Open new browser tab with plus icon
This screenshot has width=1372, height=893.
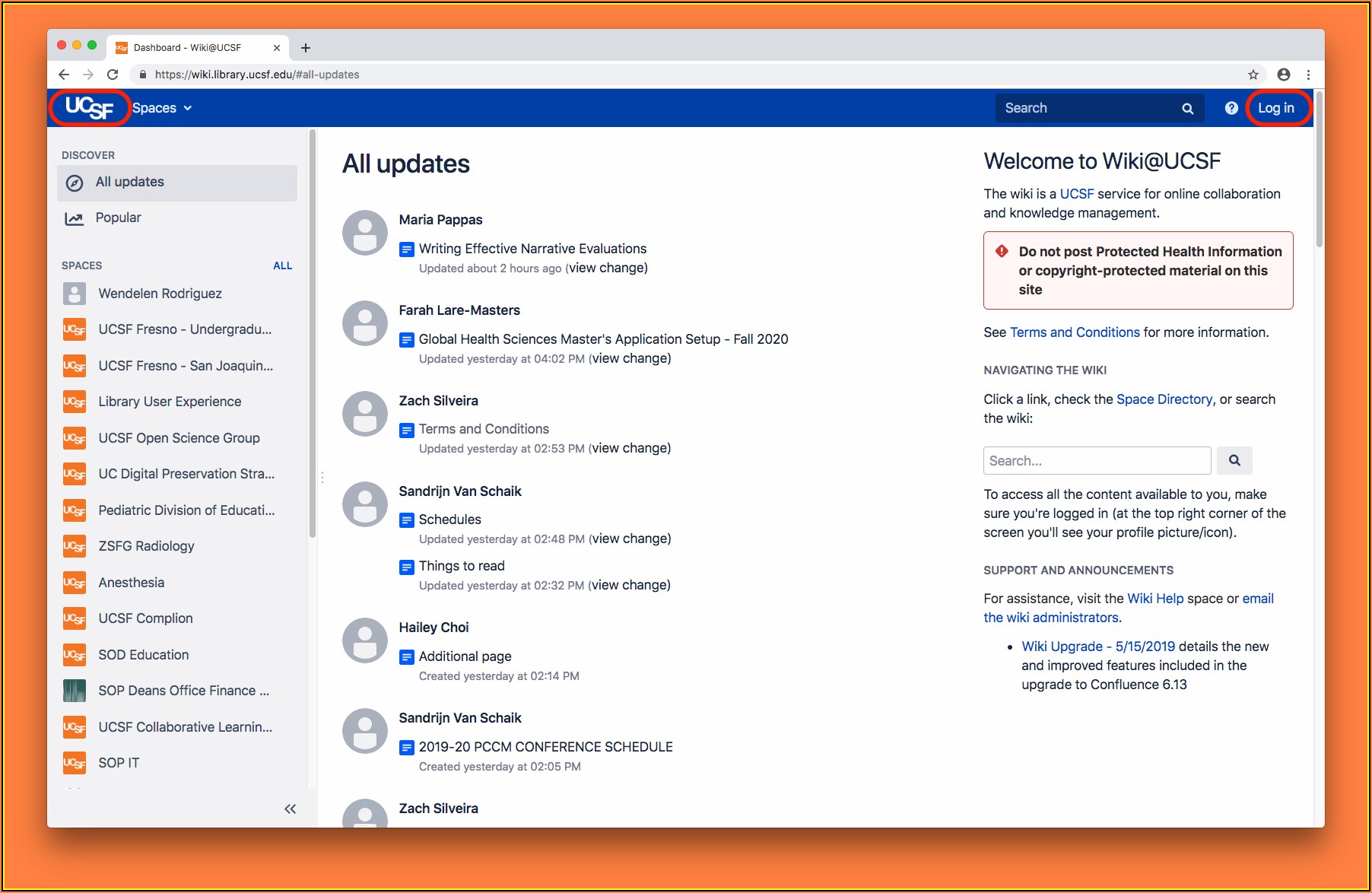[x=306, y=48]
